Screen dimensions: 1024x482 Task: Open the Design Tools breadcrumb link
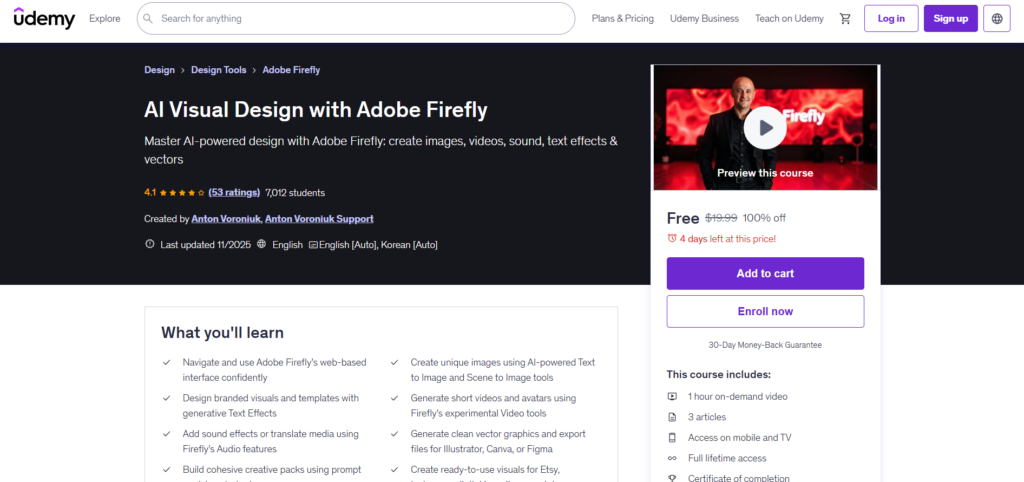pyautogui.click(x=219, y=70)
